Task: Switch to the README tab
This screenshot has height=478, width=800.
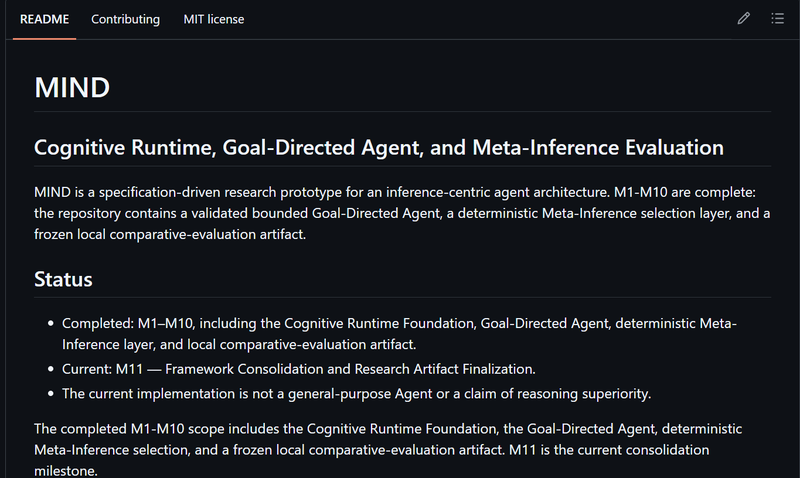Action: pos(44,19)
